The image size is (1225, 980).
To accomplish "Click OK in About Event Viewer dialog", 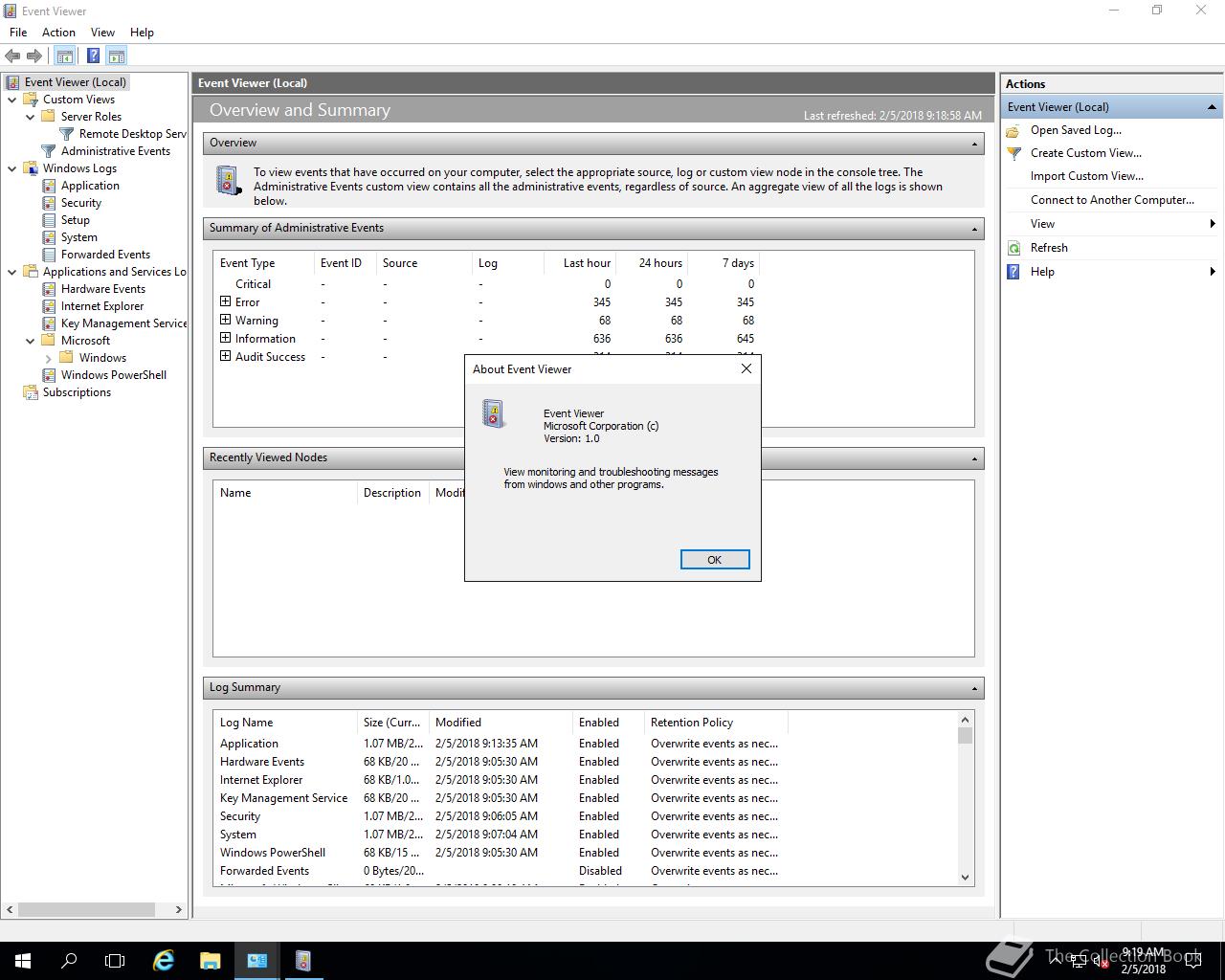I will (714, 560).
